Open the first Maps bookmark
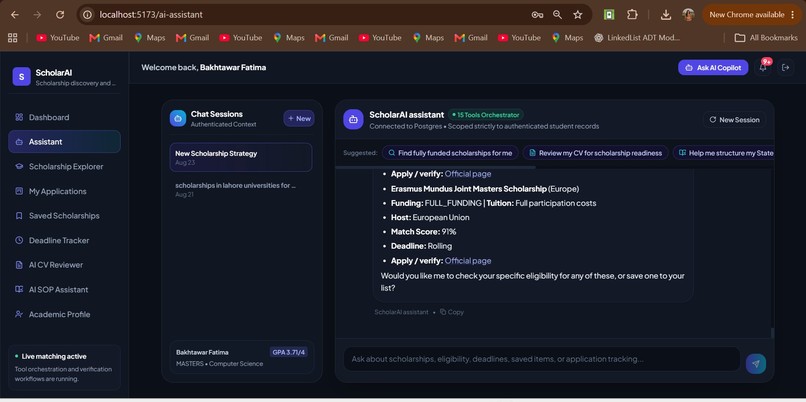 click(x=150, y=38)
